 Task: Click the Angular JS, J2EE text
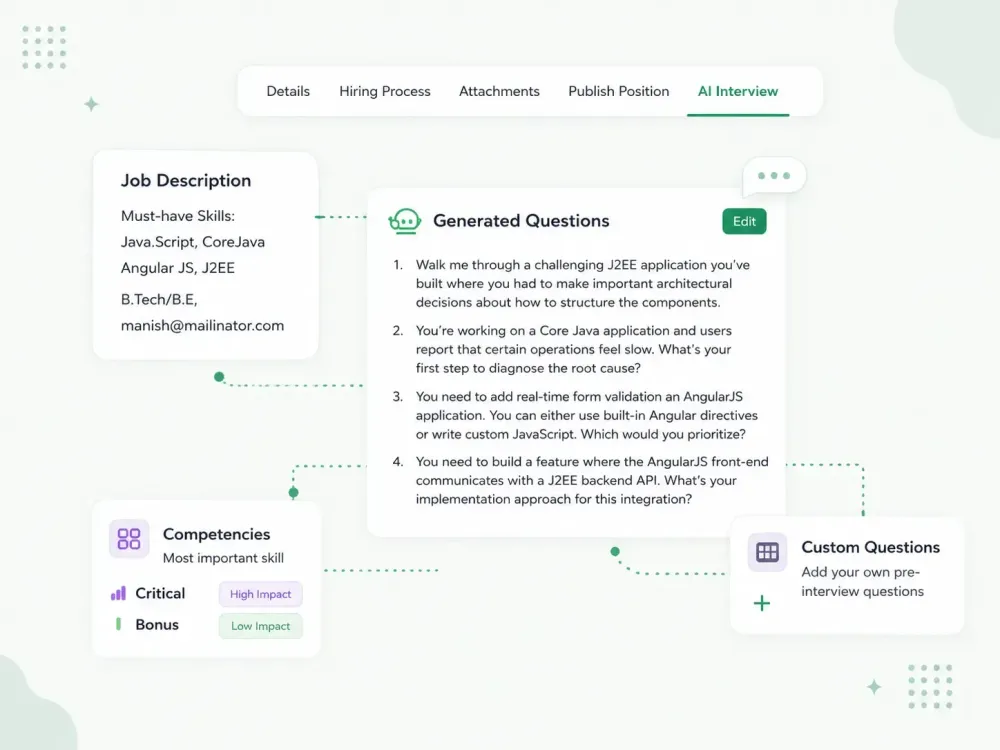(178, 268)
